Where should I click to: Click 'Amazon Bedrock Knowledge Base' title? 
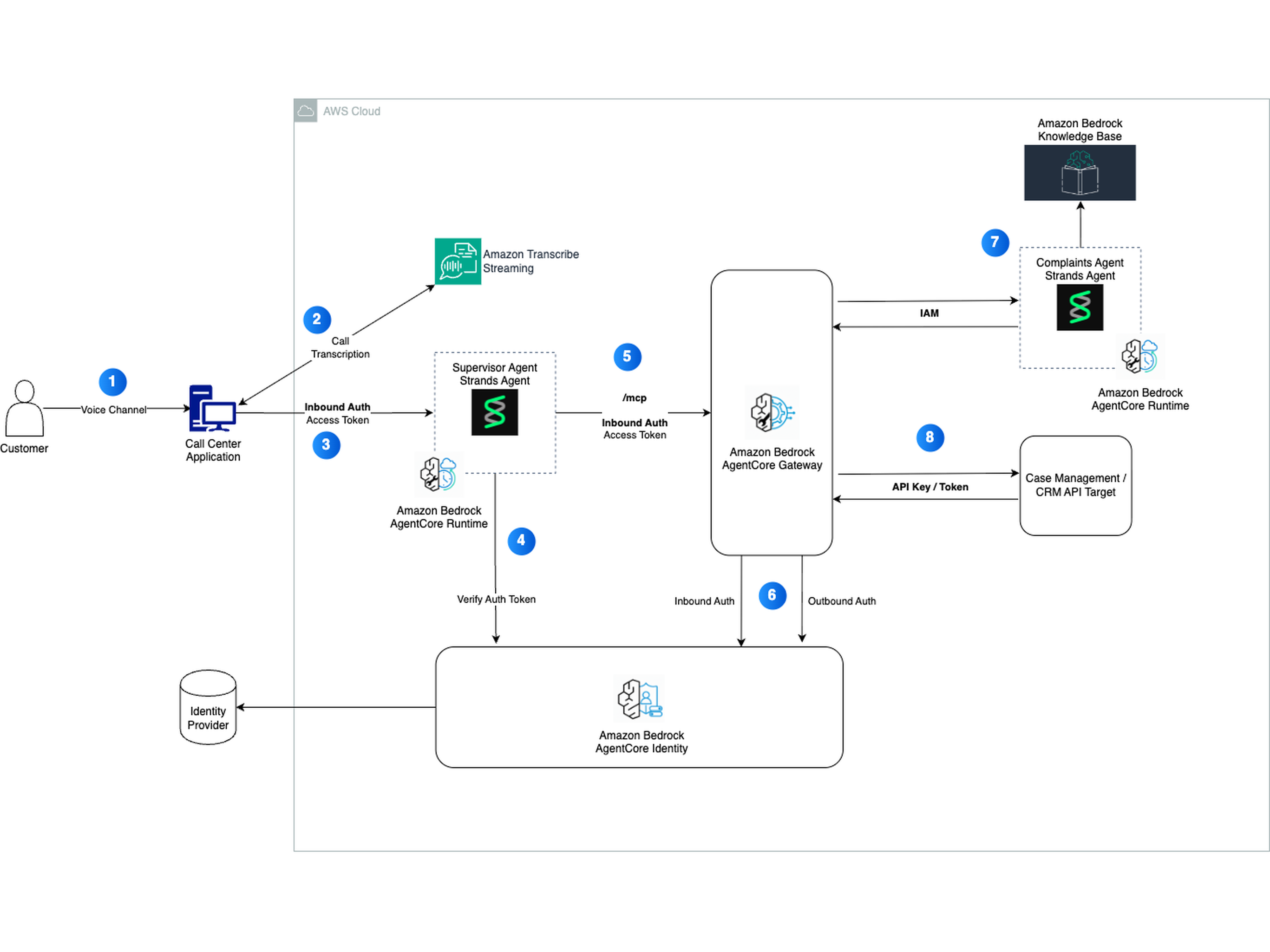pos(1080,130)
